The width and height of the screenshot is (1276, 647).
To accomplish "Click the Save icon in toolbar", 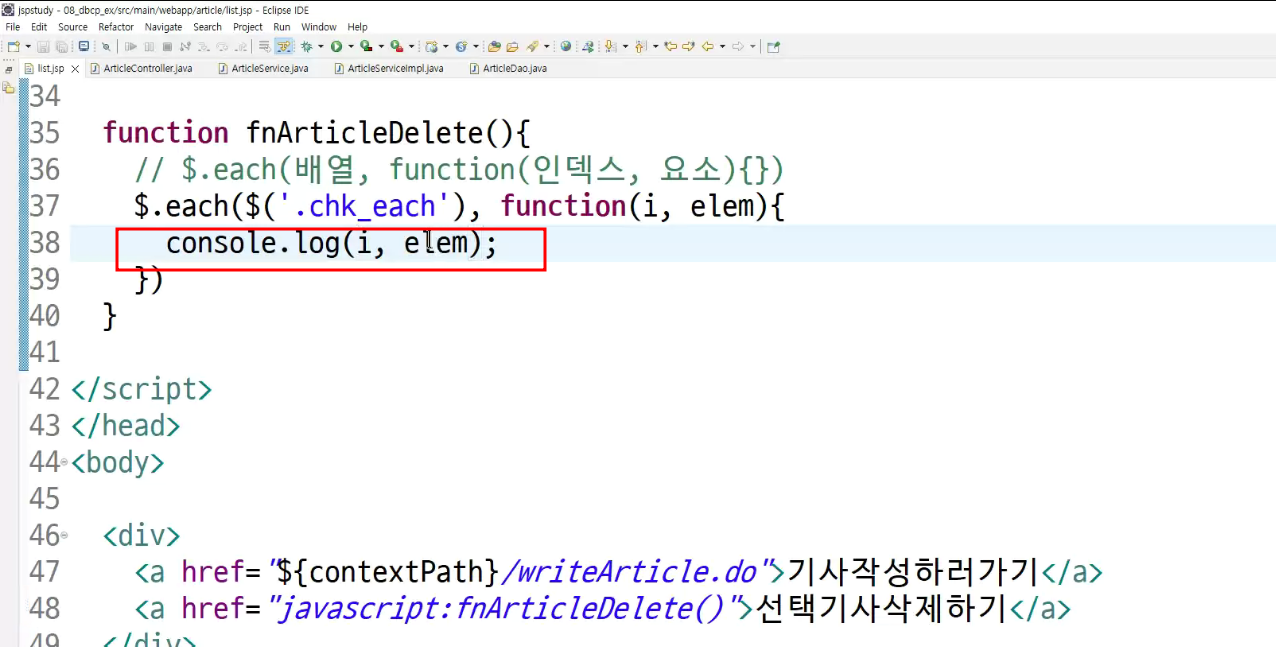I will (x=43, y=46).
